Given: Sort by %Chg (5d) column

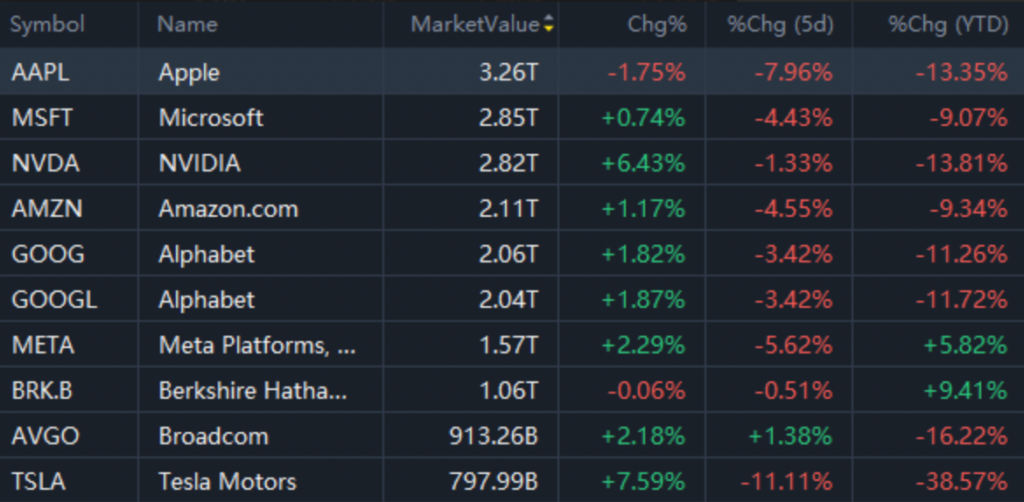Looking at the screenshot, I should coord(780,25).
